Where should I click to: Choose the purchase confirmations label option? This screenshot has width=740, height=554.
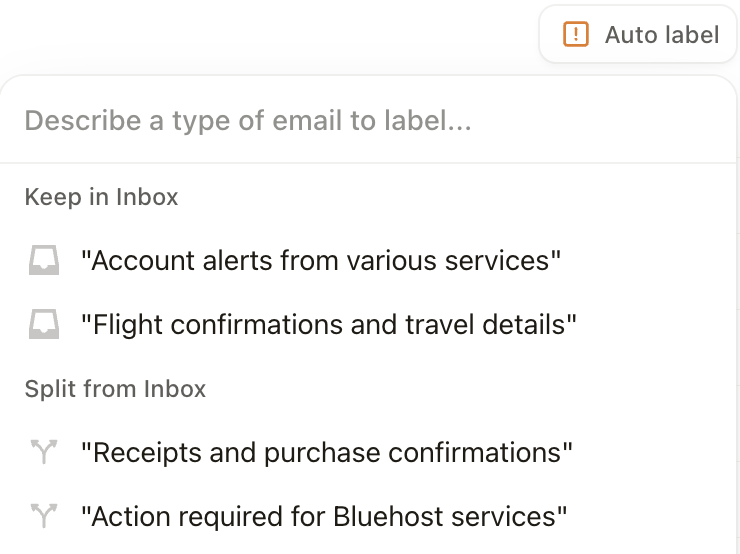click(x=326, y=453)
